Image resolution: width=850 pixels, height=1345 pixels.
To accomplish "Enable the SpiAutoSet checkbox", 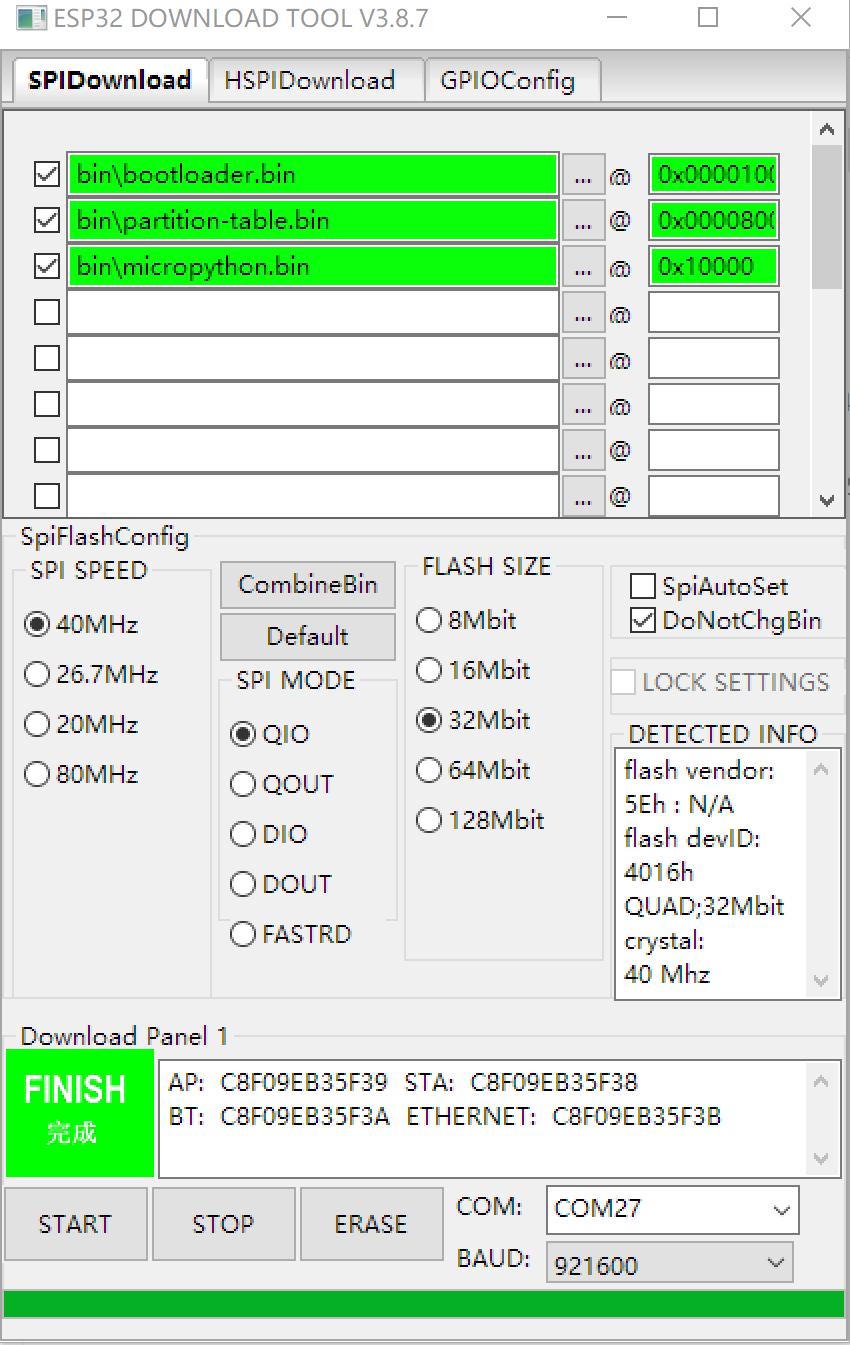I will [644, 587].
